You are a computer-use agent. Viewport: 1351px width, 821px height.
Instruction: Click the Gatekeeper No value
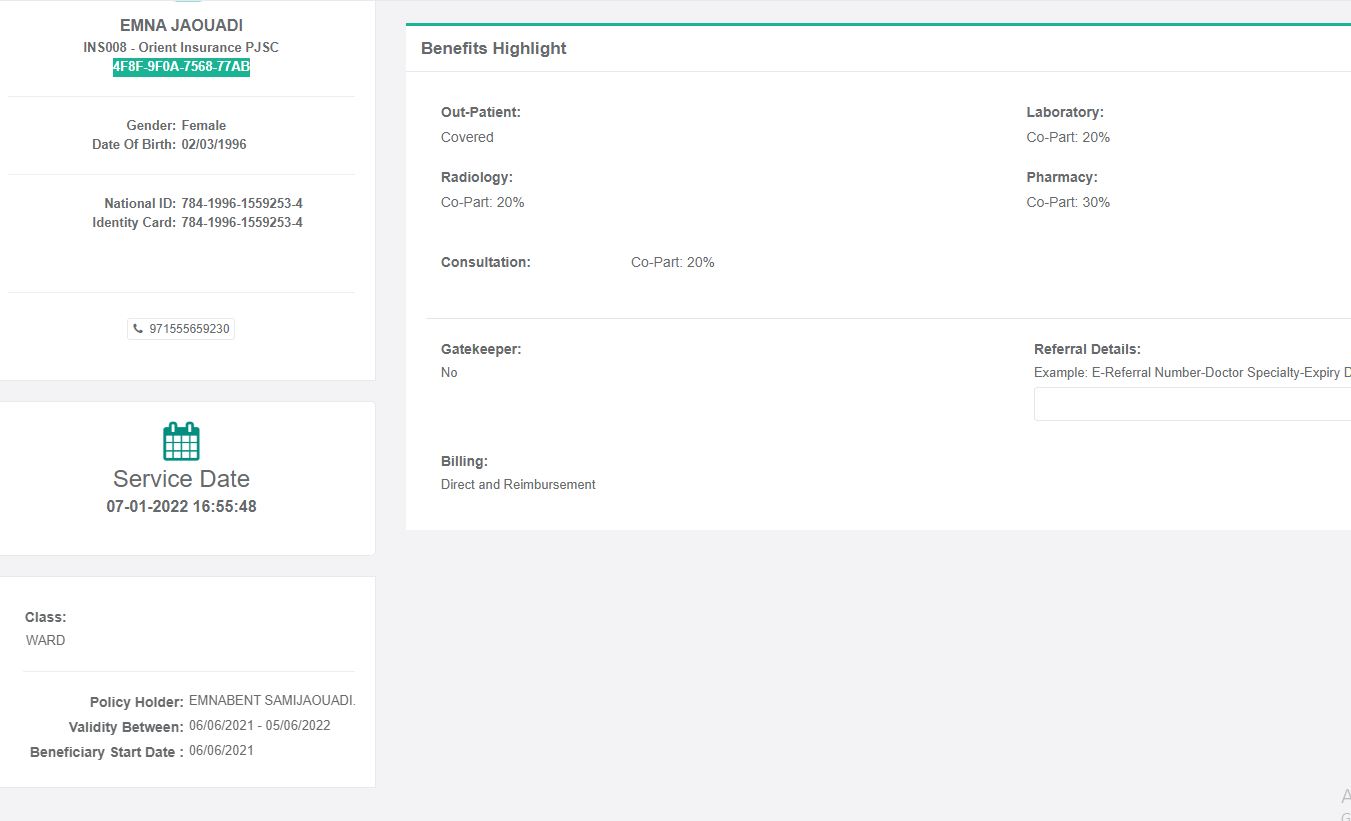pyautogui.click(x=449, y=372)
